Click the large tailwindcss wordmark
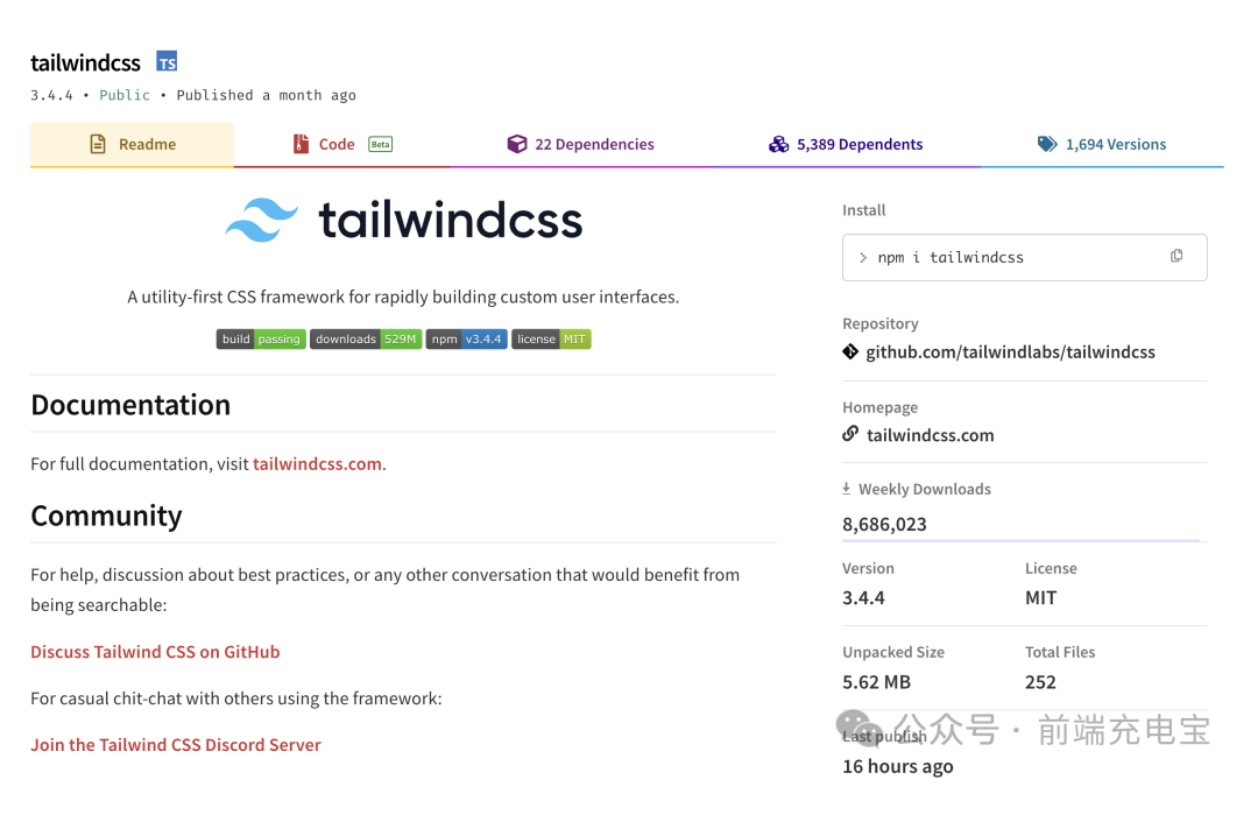 (450, 219)
